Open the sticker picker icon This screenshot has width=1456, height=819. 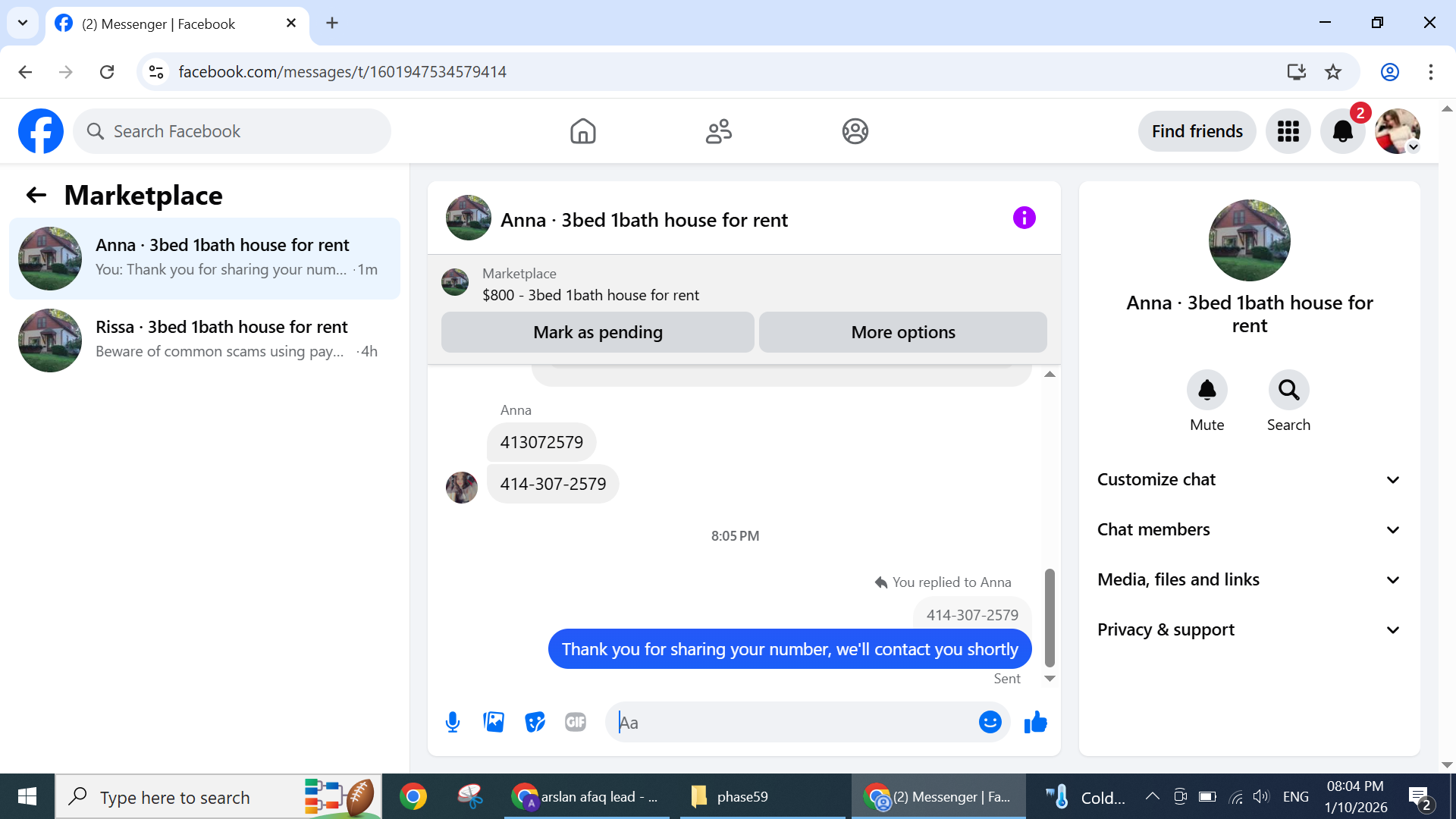click(535, 722)
